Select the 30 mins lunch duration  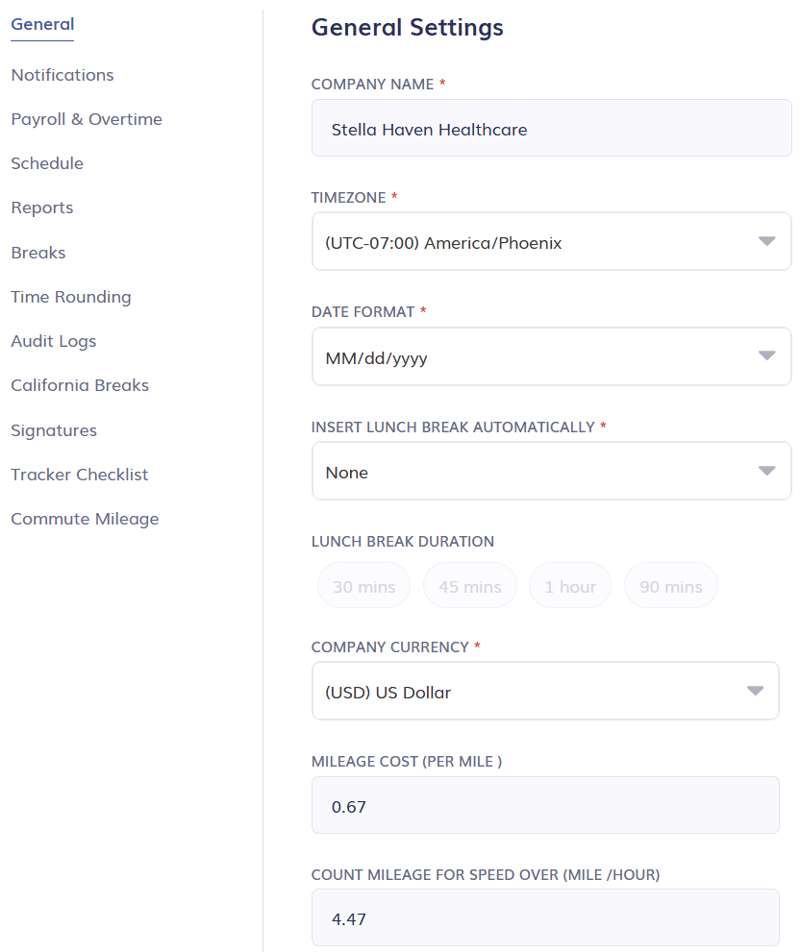point(363,586)
